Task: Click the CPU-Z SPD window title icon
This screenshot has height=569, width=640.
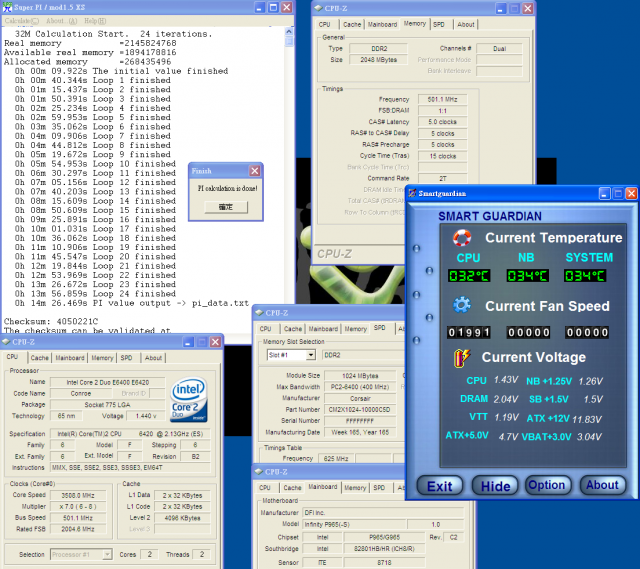Action: 259,313
